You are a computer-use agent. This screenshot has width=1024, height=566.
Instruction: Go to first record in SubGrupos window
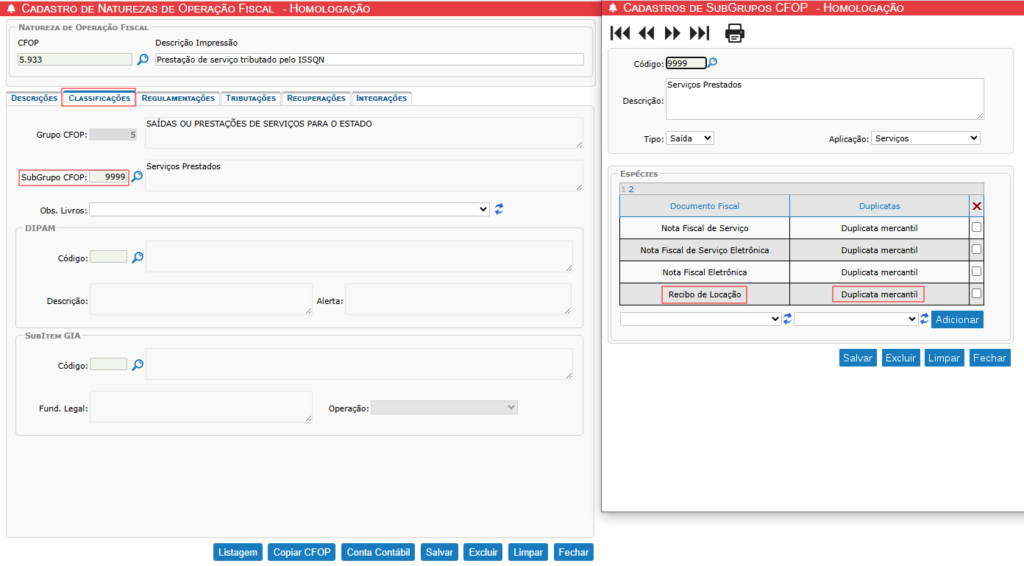click(620, 33)
